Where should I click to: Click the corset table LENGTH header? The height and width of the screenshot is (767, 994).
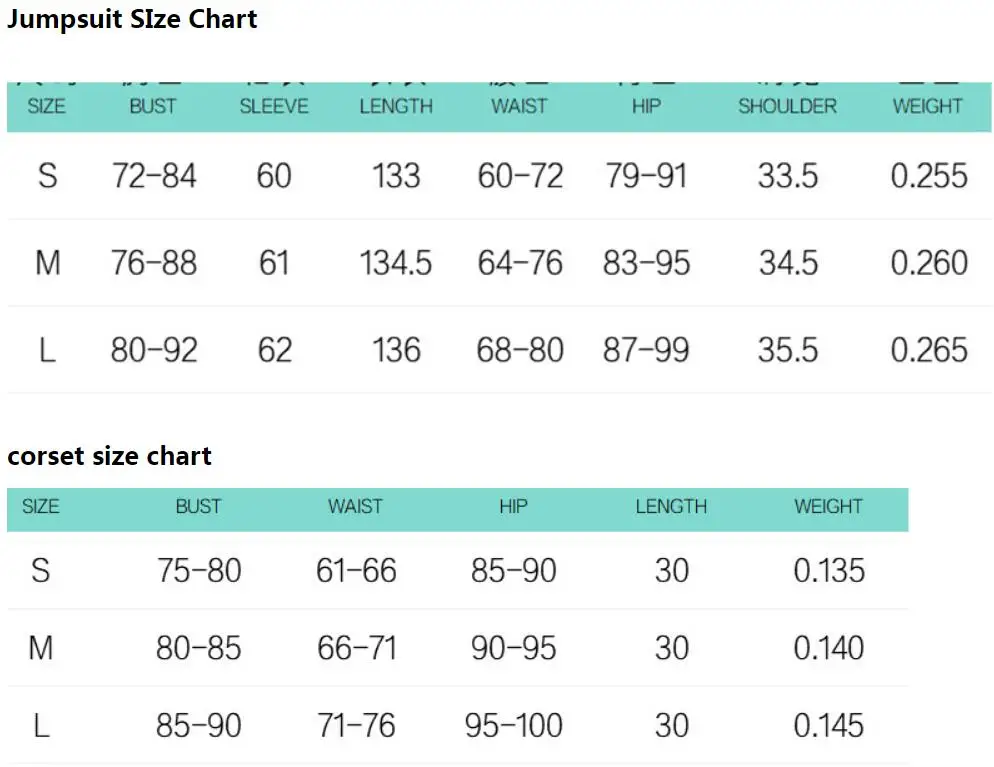pos(670,506)
